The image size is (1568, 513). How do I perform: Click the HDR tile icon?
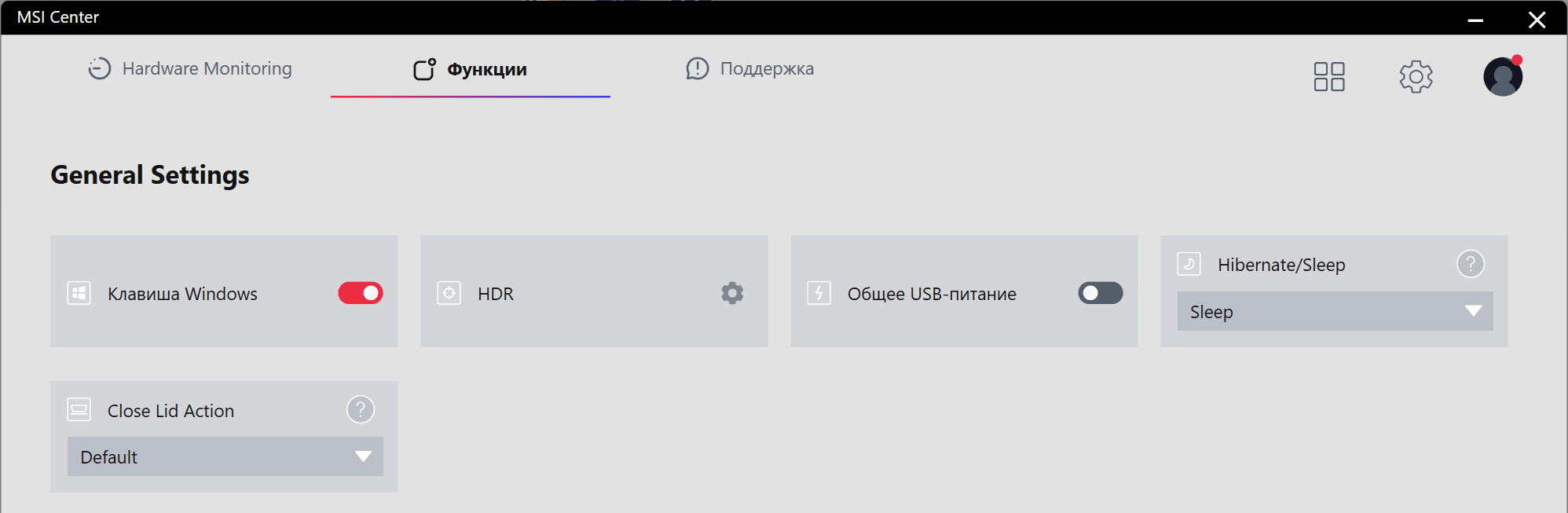(449, 293)
